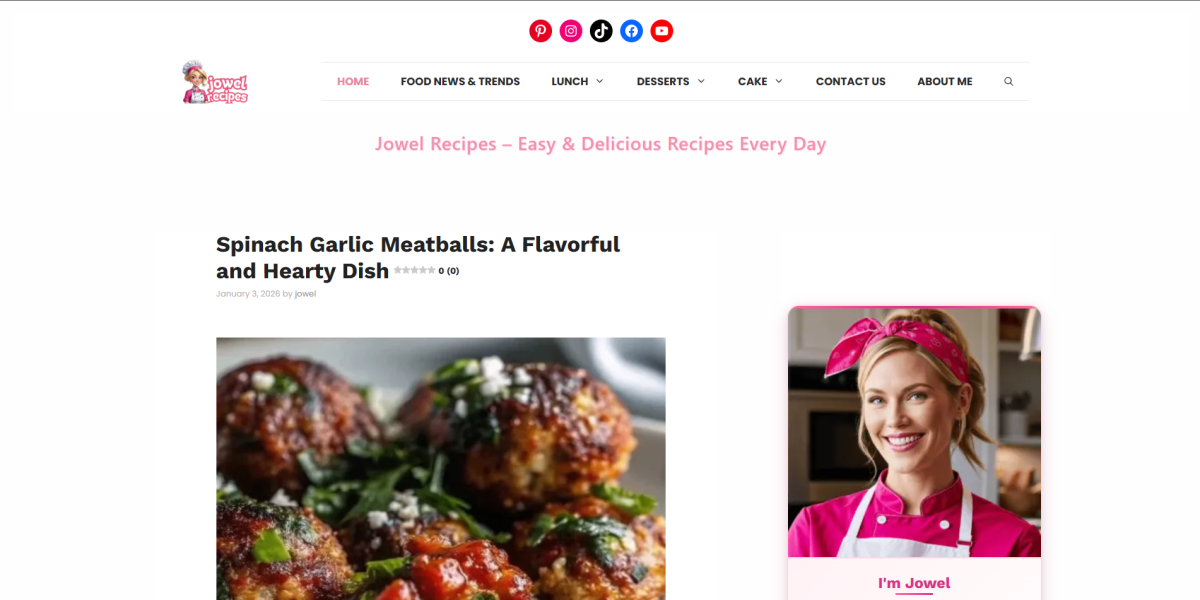Rate the recipe using the star rating
Image resolution: width=1200 pixels, height=600 pixels.
(x=414, y=270)
